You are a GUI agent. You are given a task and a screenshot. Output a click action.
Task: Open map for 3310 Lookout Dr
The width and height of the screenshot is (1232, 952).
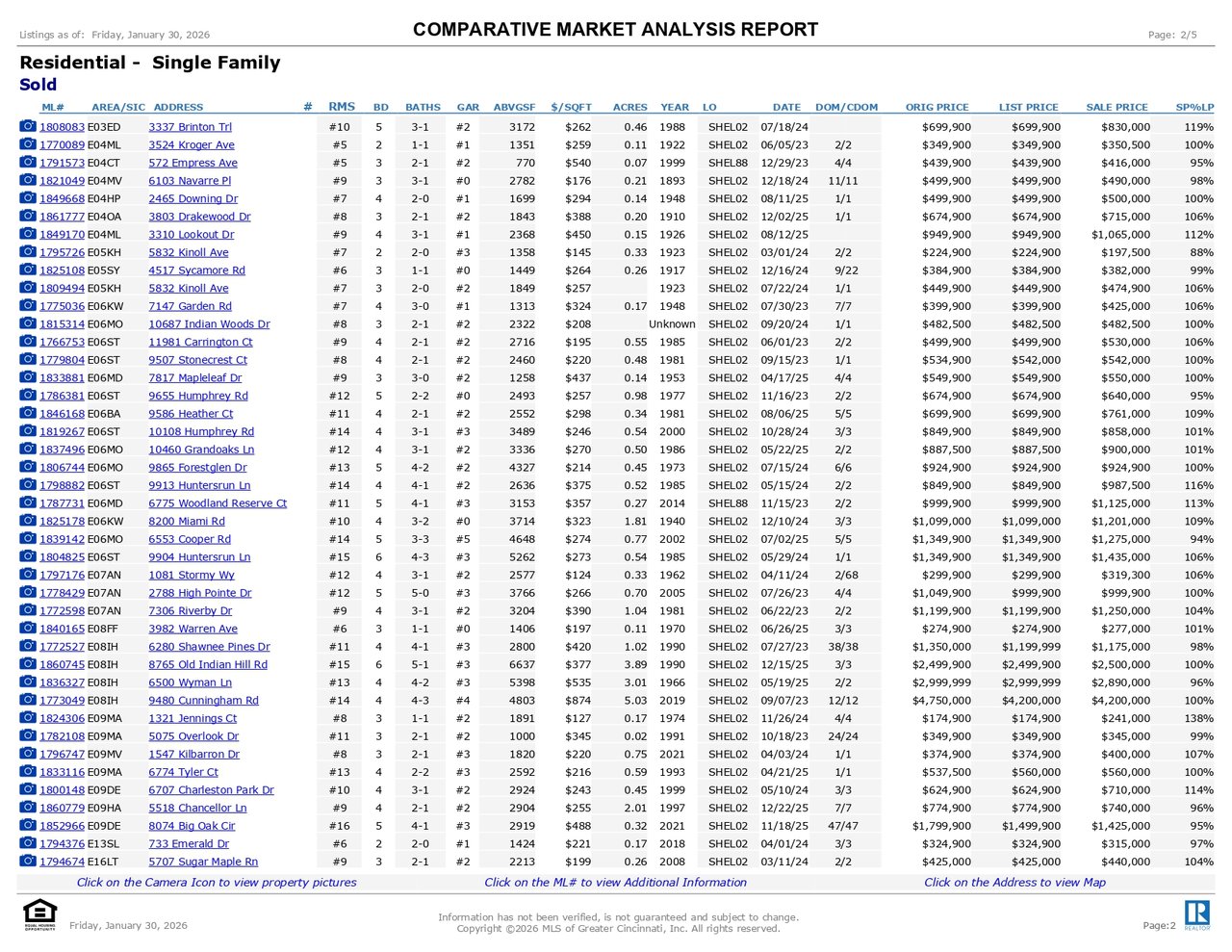(191, 235)
